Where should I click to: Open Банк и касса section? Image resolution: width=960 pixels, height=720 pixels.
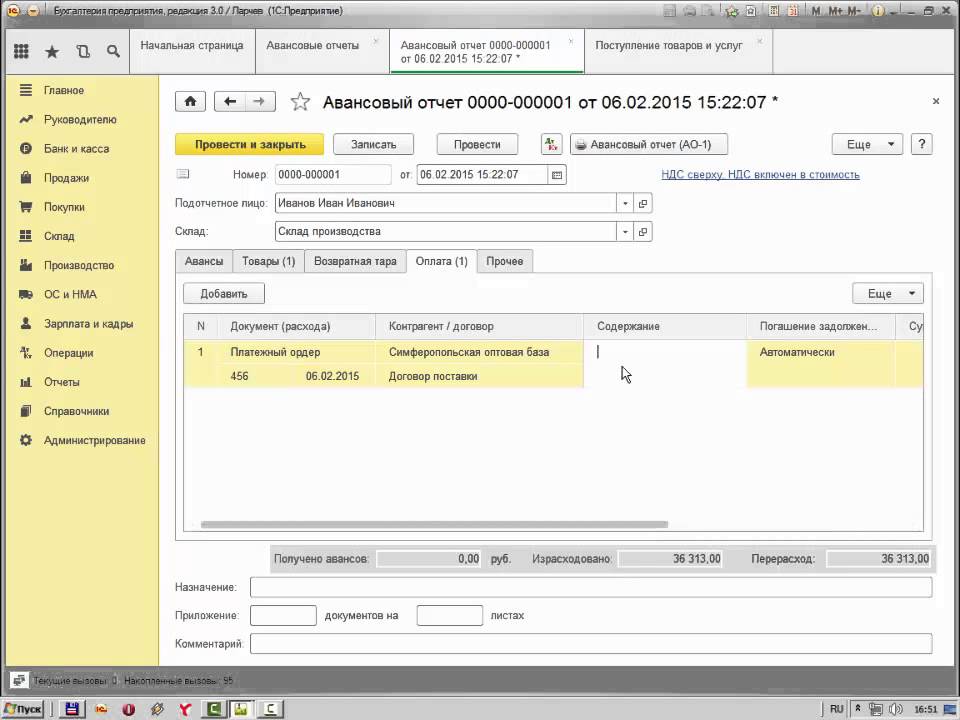[x=76, y=149]
